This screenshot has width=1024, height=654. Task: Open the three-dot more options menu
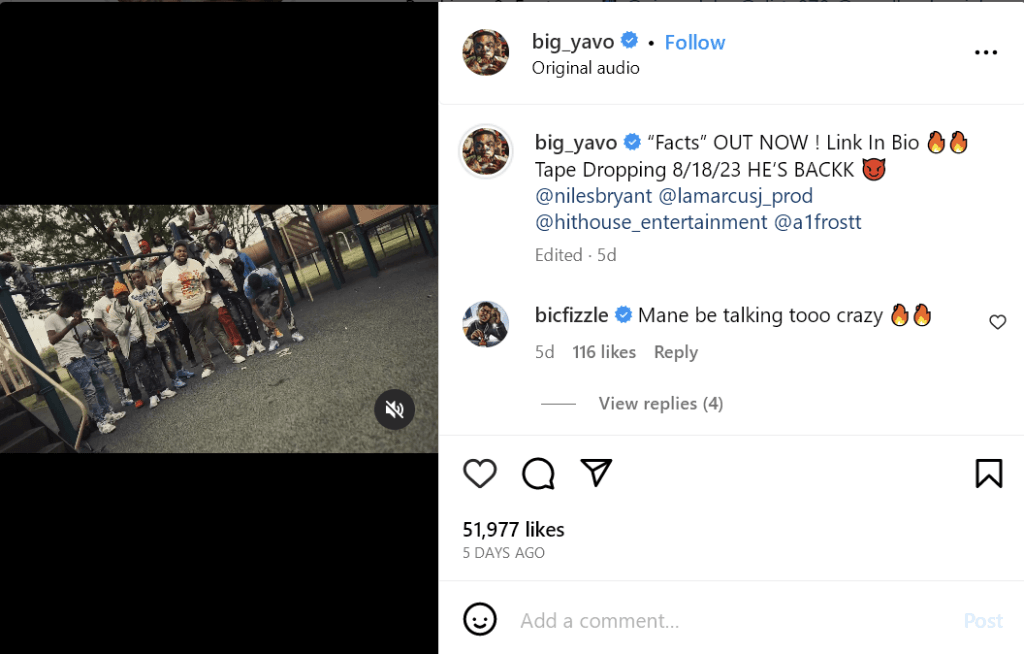[x=986, y=53]
